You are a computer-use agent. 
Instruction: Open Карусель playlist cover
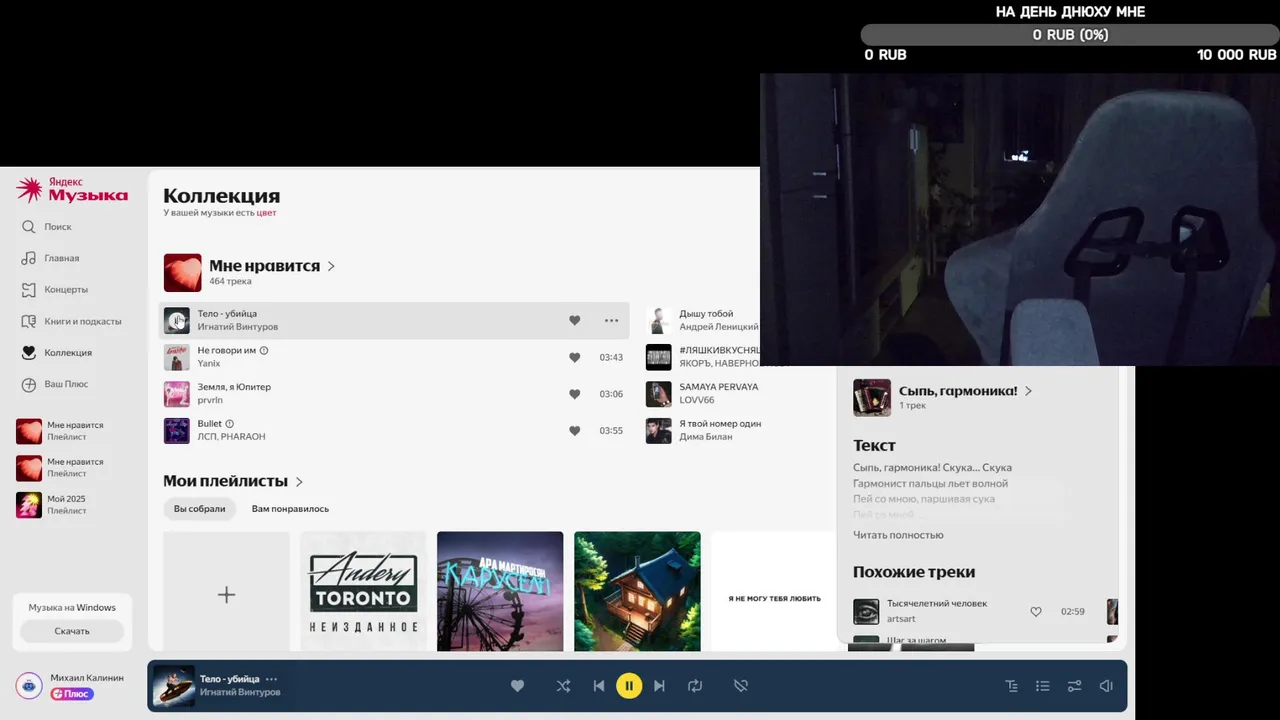tap(500, 592)
